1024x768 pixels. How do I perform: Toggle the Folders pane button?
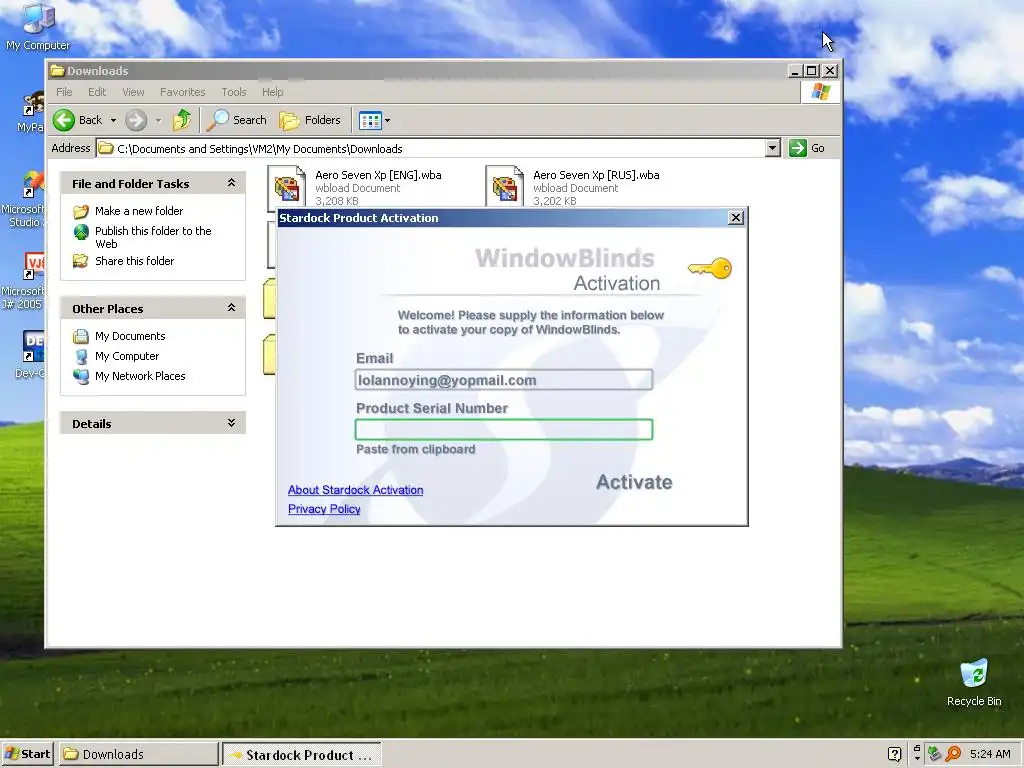(x=310, y=120)
